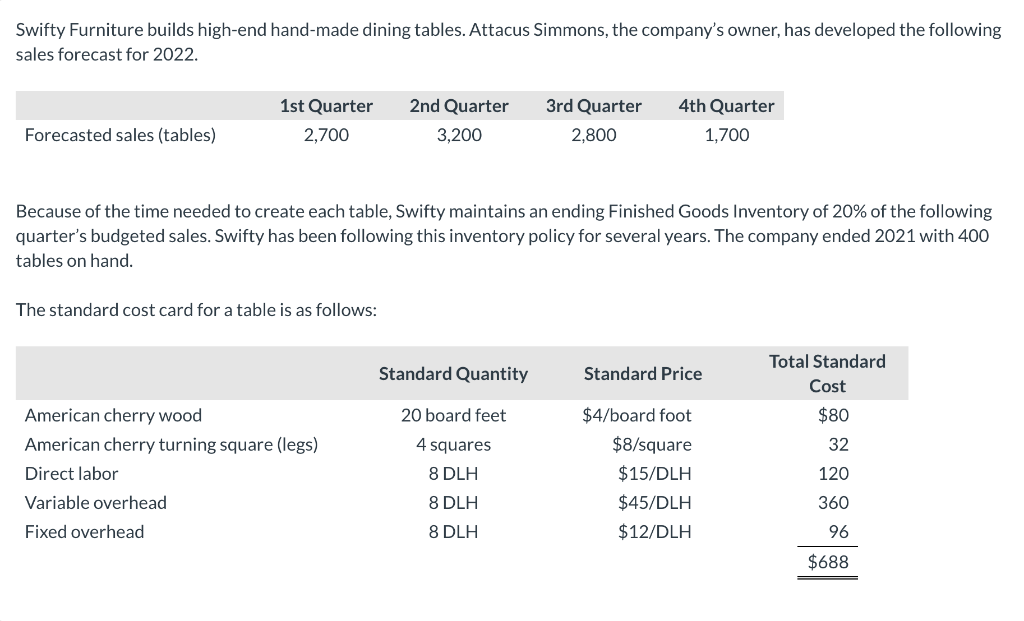Screen dimensions: 1024x621
Task: Select the 4th Quarter column header
Action: (726, 106)
